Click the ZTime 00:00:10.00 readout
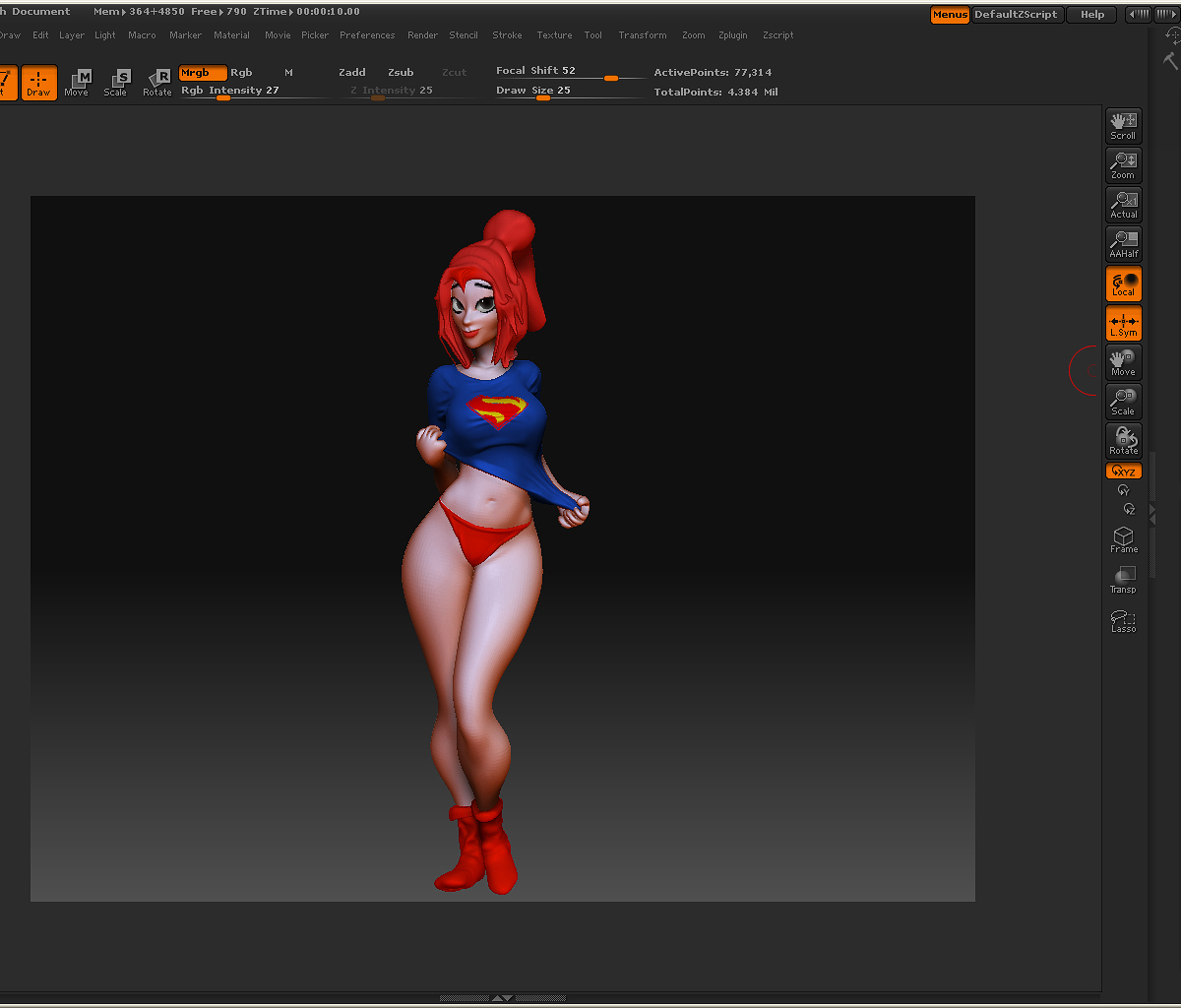 [306, 12]
